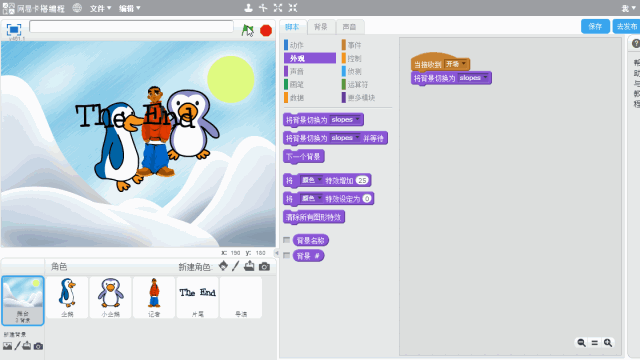Select the grow sprite tool

click(278, 7)
